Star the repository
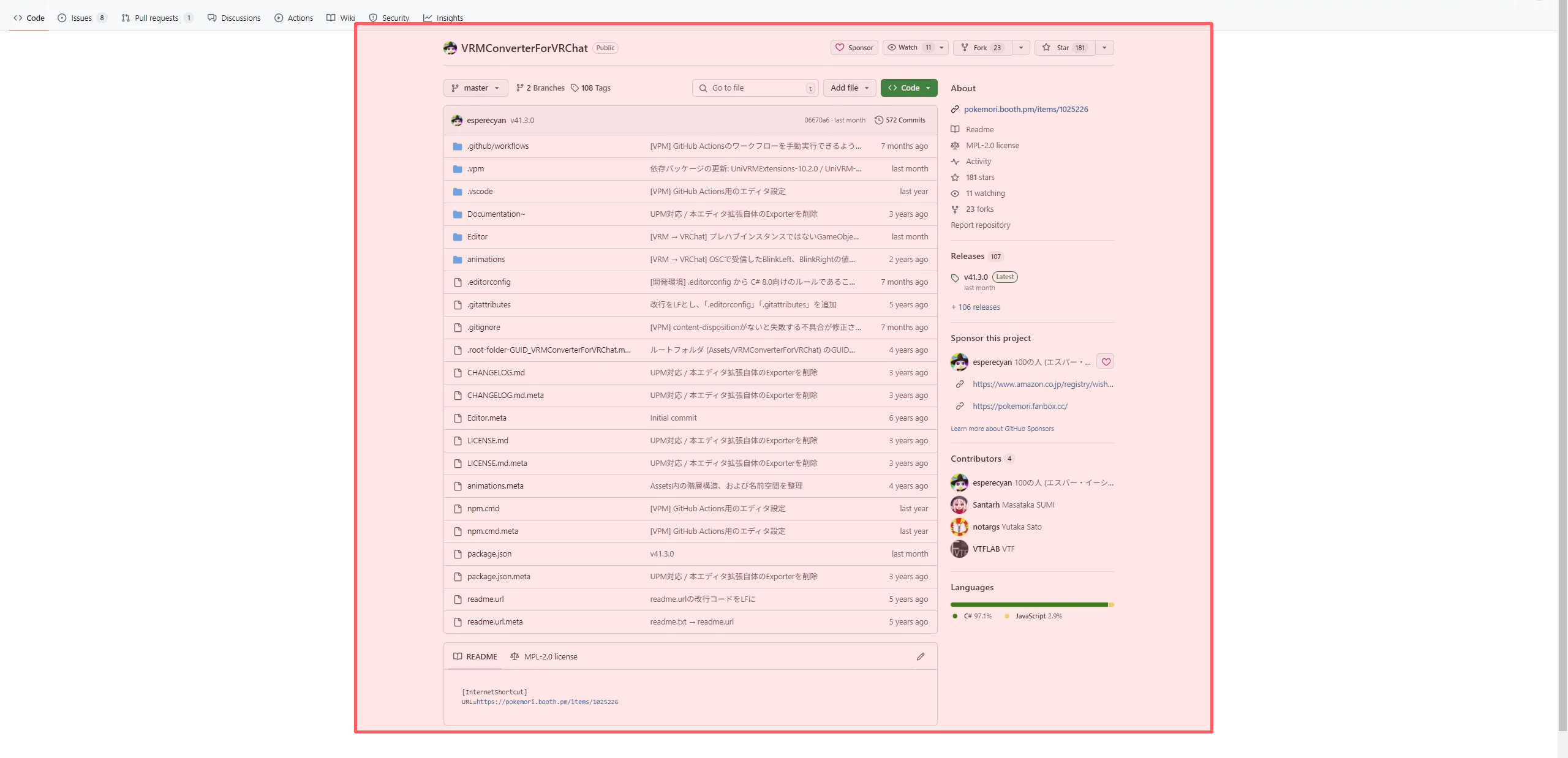The image size is (1568, 758). [x=1065, y=48]
